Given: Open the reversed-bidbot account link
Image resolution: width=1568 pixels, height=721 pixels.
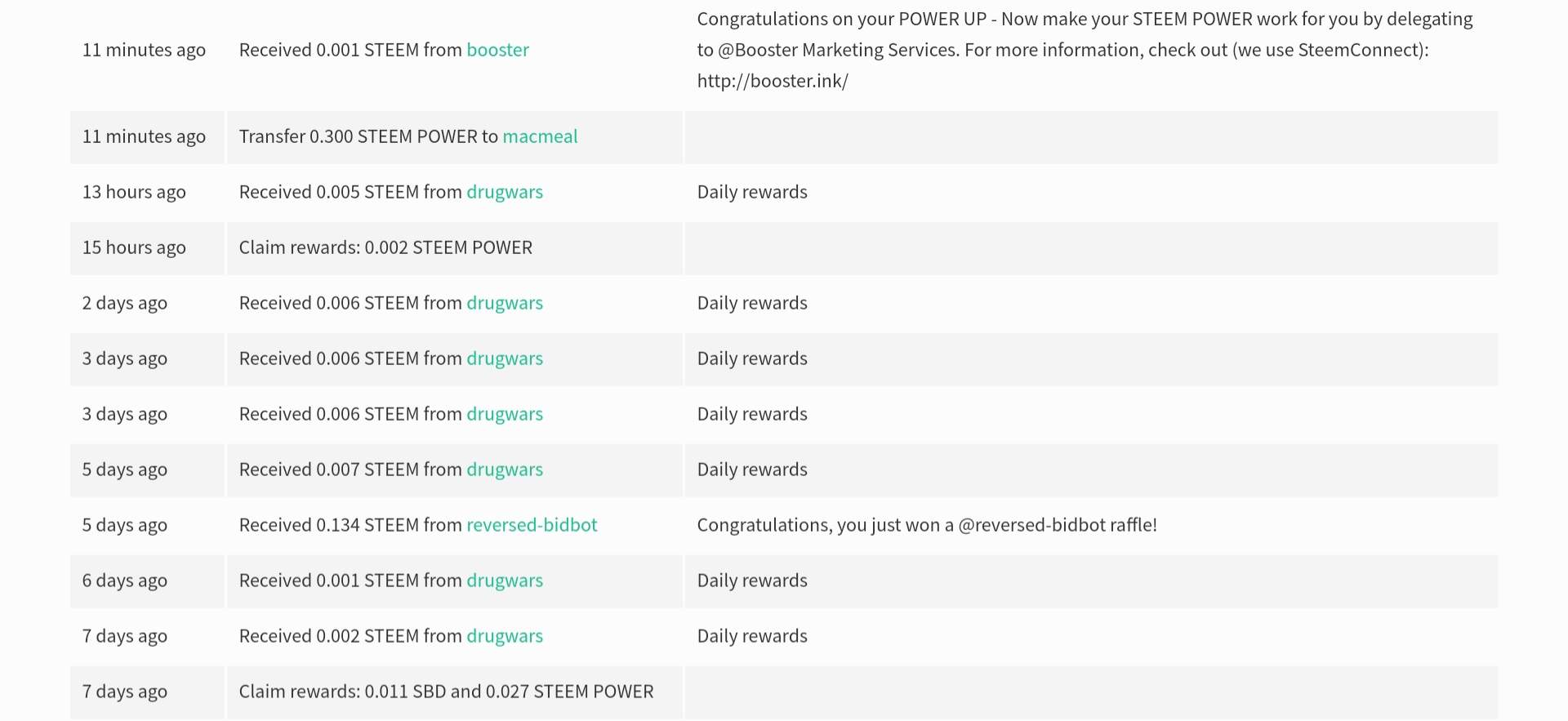Looking at the screenshot, I should pyautogui.click(x=532, y=525).
